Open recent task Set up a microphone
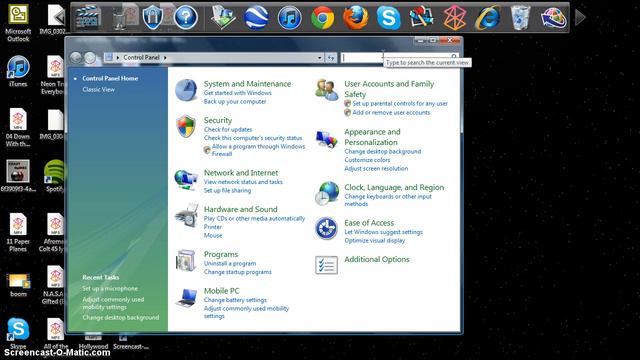Screen dimensions: 640x360 point(110,289)
